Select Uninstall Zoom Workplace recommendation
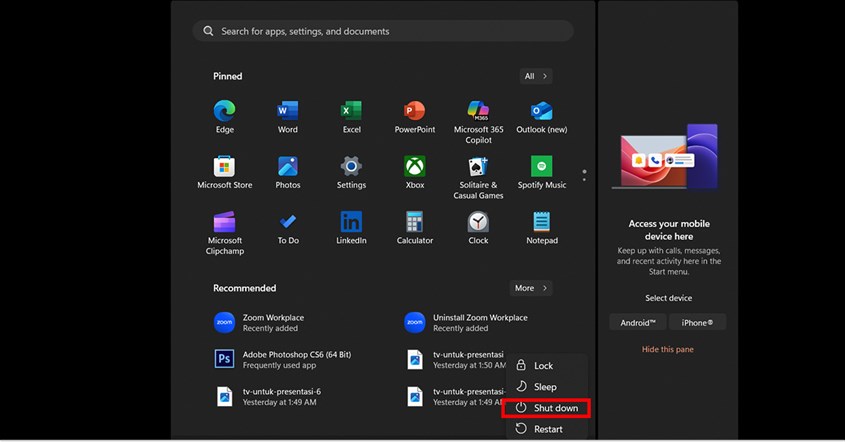 coord(466,322)
